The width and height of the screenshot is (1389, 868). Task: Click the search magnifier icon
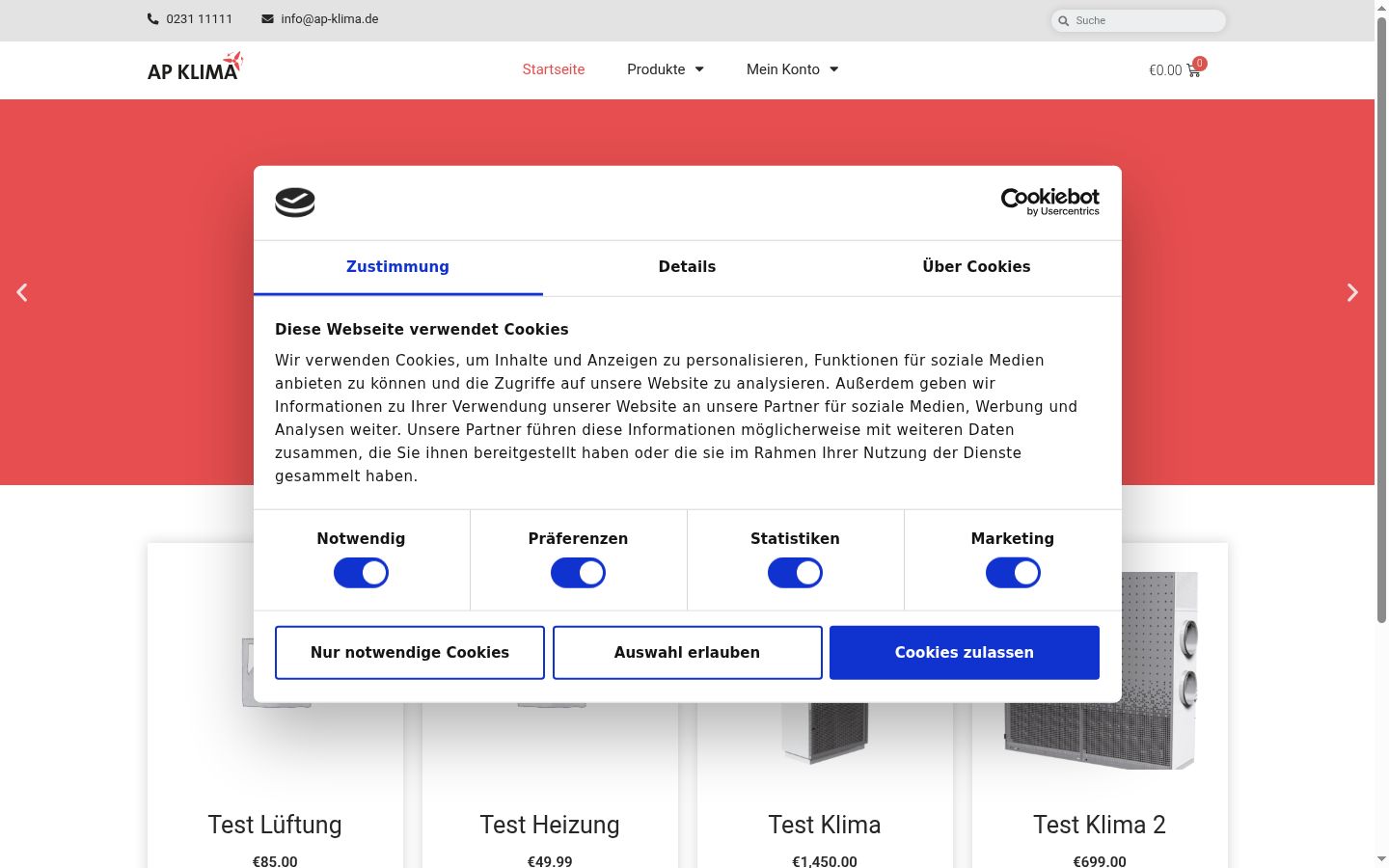coord(1064,20)
